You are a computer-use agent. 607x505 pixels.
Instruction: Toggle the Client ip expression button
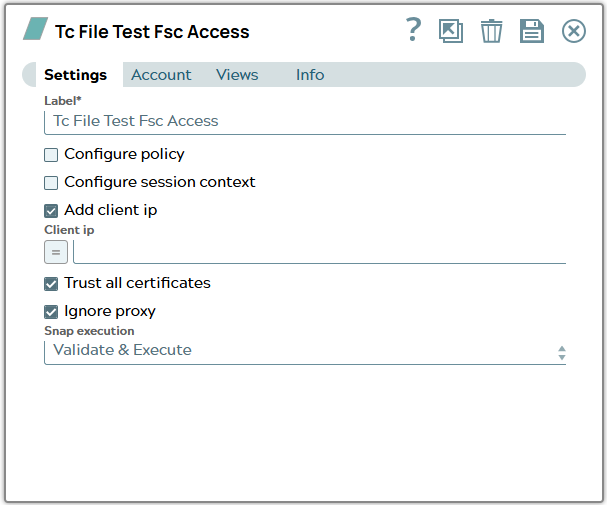[x=56, y=252]
